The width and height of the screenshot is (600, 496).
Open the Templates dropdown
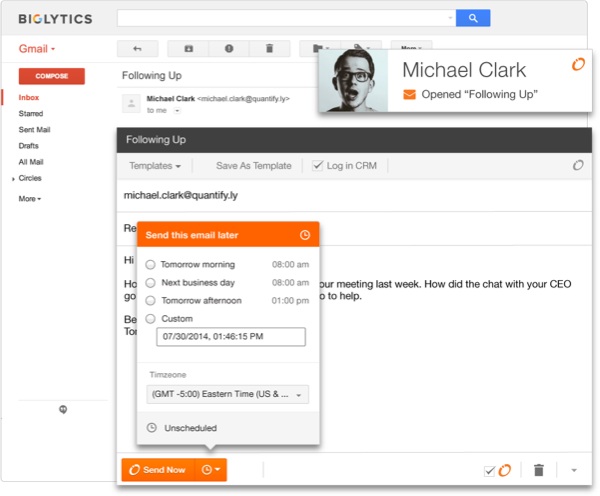tap(155, 165)
